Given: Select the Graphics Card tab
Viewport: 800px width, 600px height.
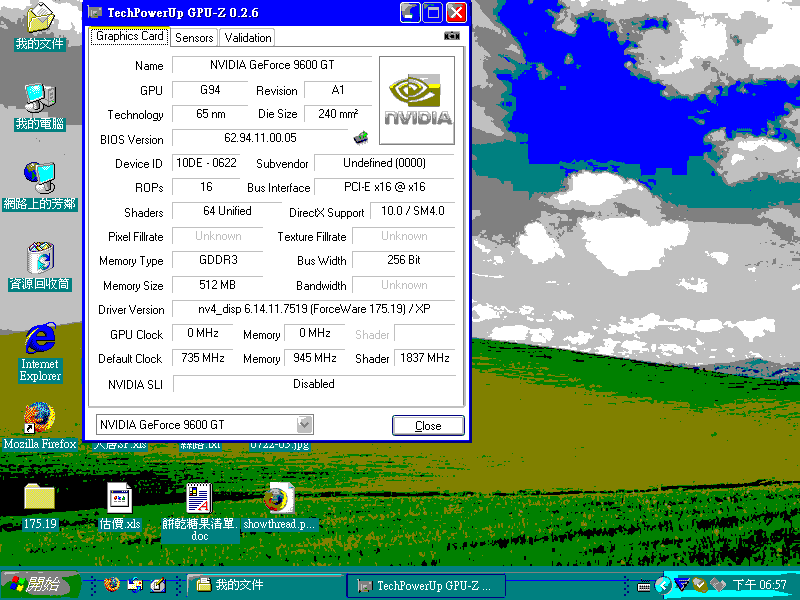Looking at the screenshot, I should [130, 36].
